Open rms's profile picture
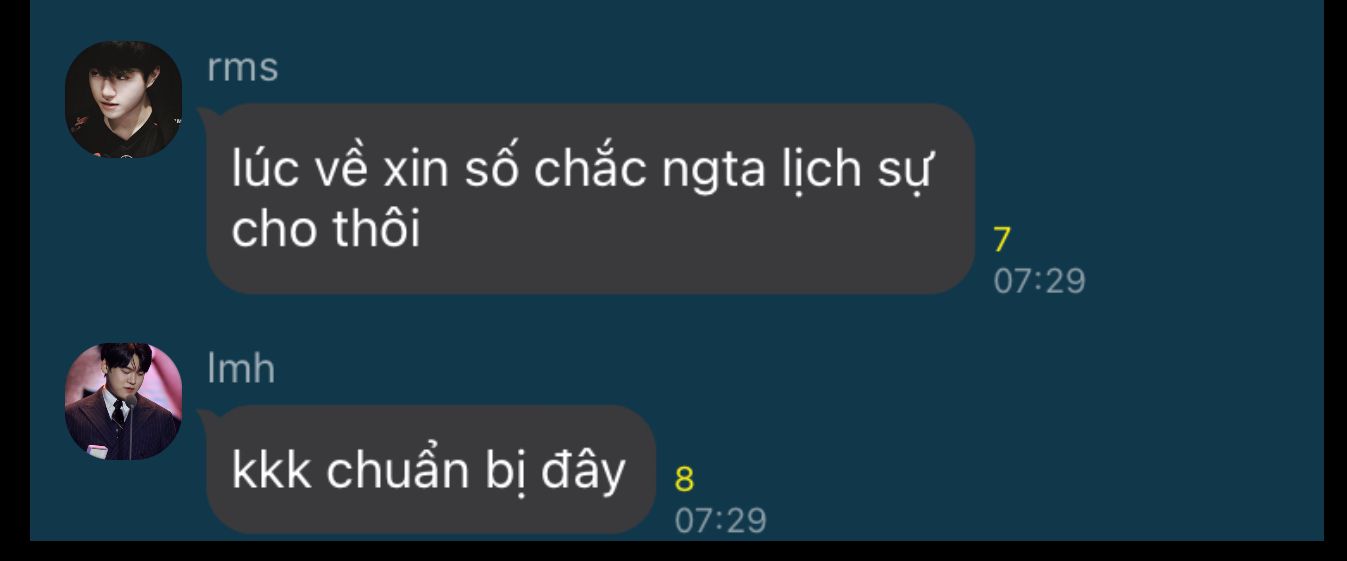The image size is (1347, 561). pyautogui.click(x=124, y=99)
